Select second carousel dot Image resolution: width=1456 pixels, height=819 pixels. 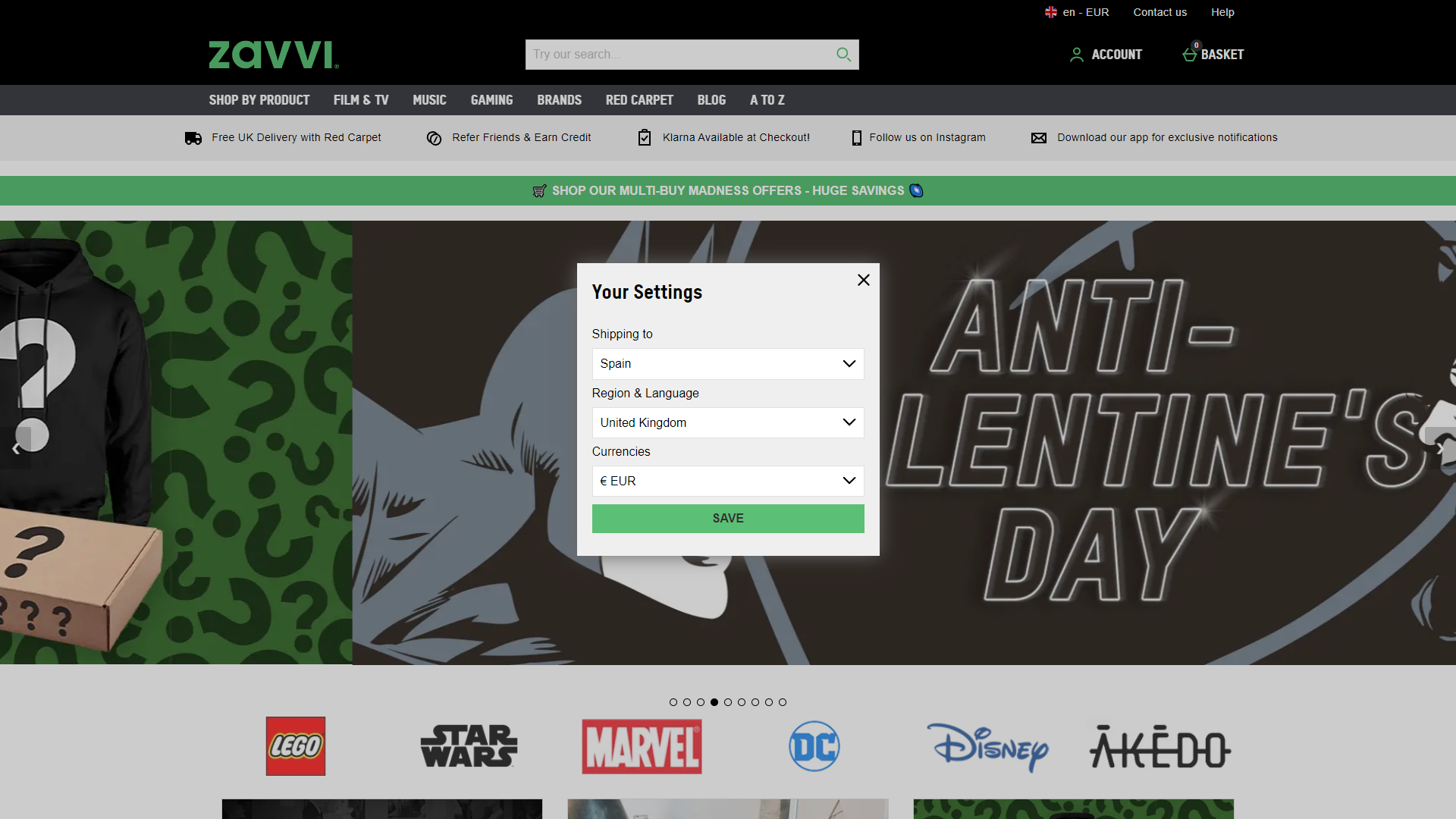(x=687, y=702)
